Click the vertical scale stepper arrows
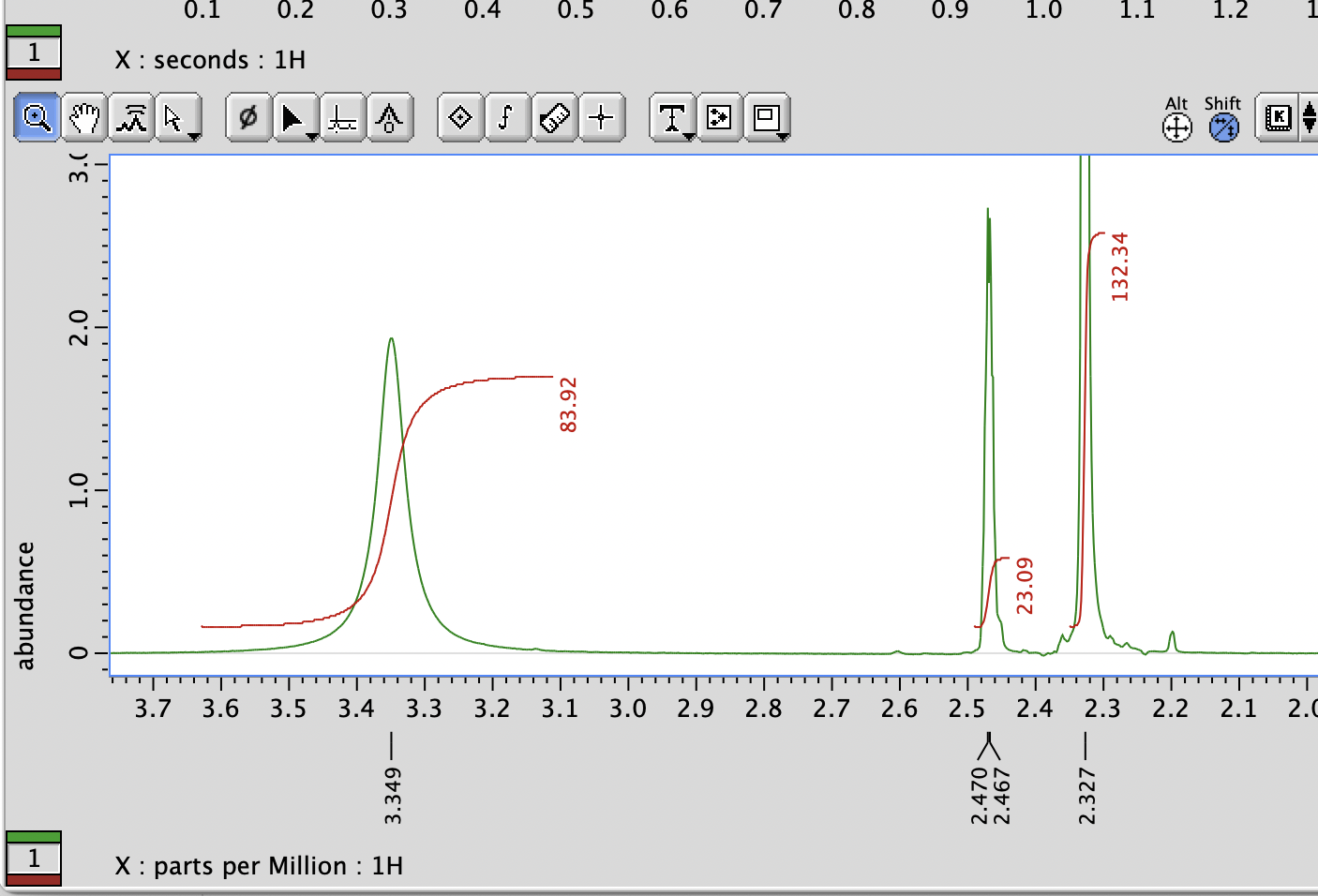Screen dimensions: 1318x896 1309,118
